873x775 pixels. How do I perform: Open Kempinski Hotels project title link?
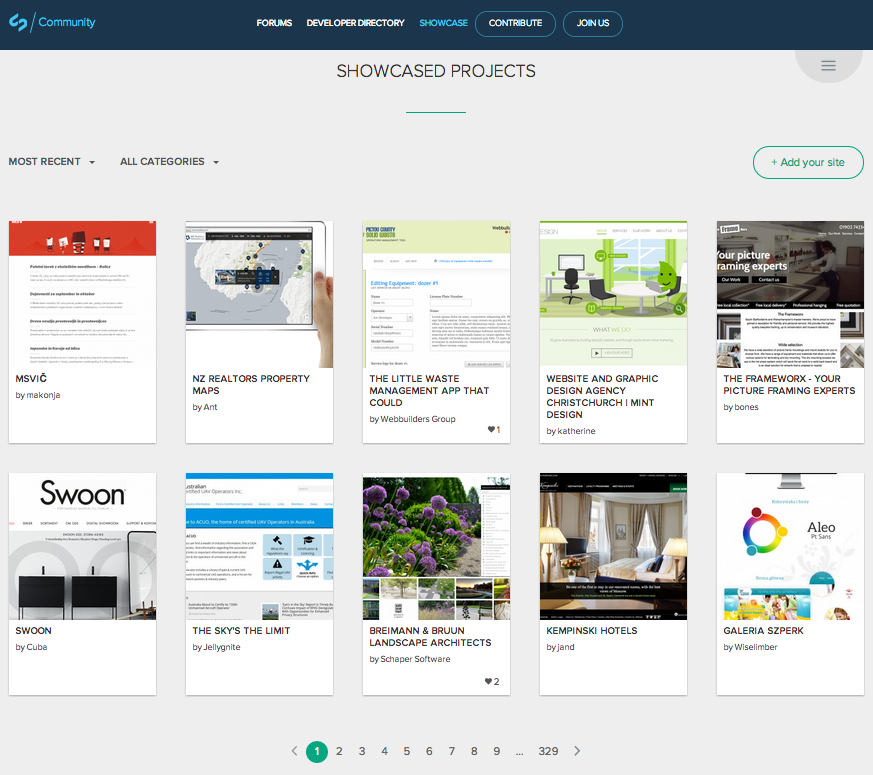point(592,631)
